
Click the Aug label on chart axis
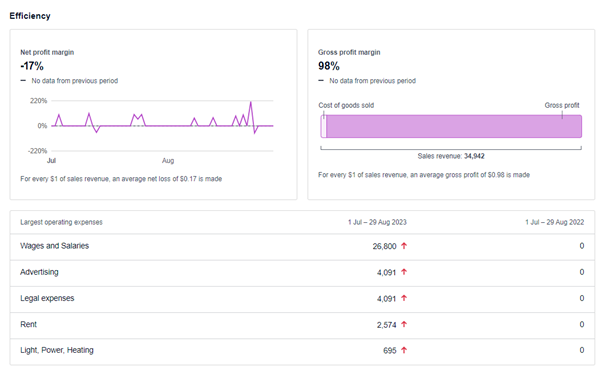click(x=168, y=161)
